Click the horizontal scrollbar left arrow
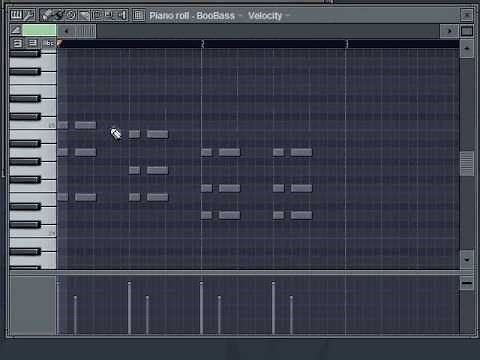 point(66,31)
